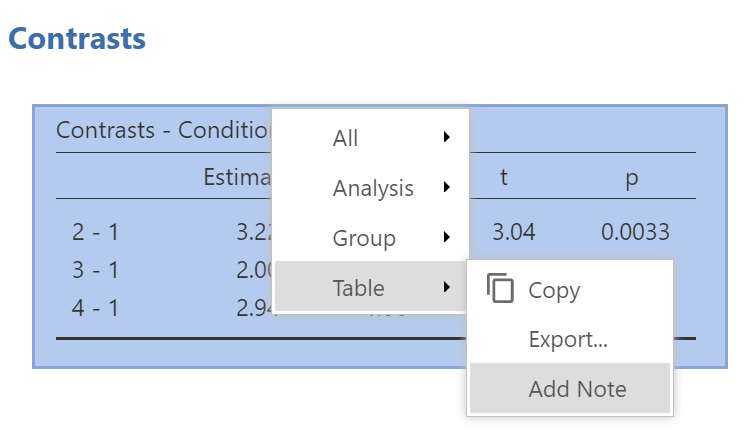
Task: Expand arrow next to Analysis
Action: (x=447, y=187)
